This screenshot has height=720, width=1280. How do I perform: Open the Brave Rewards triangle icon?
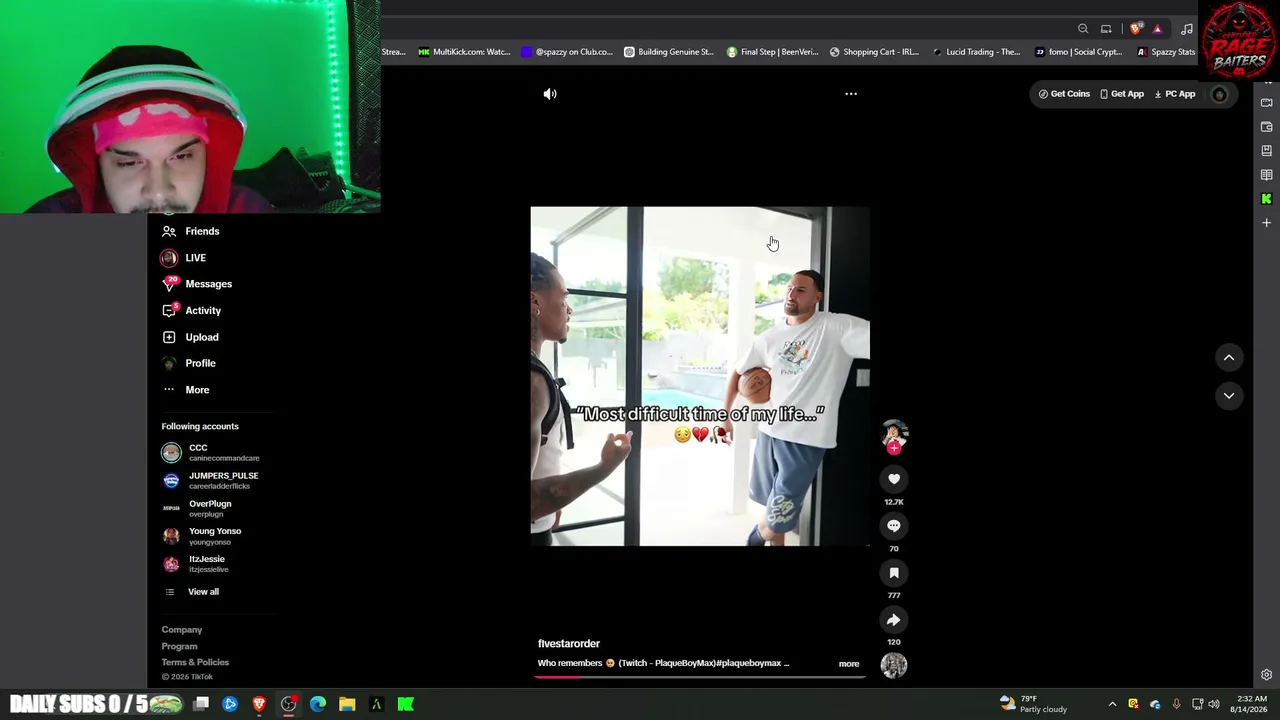pos(1157,29)
